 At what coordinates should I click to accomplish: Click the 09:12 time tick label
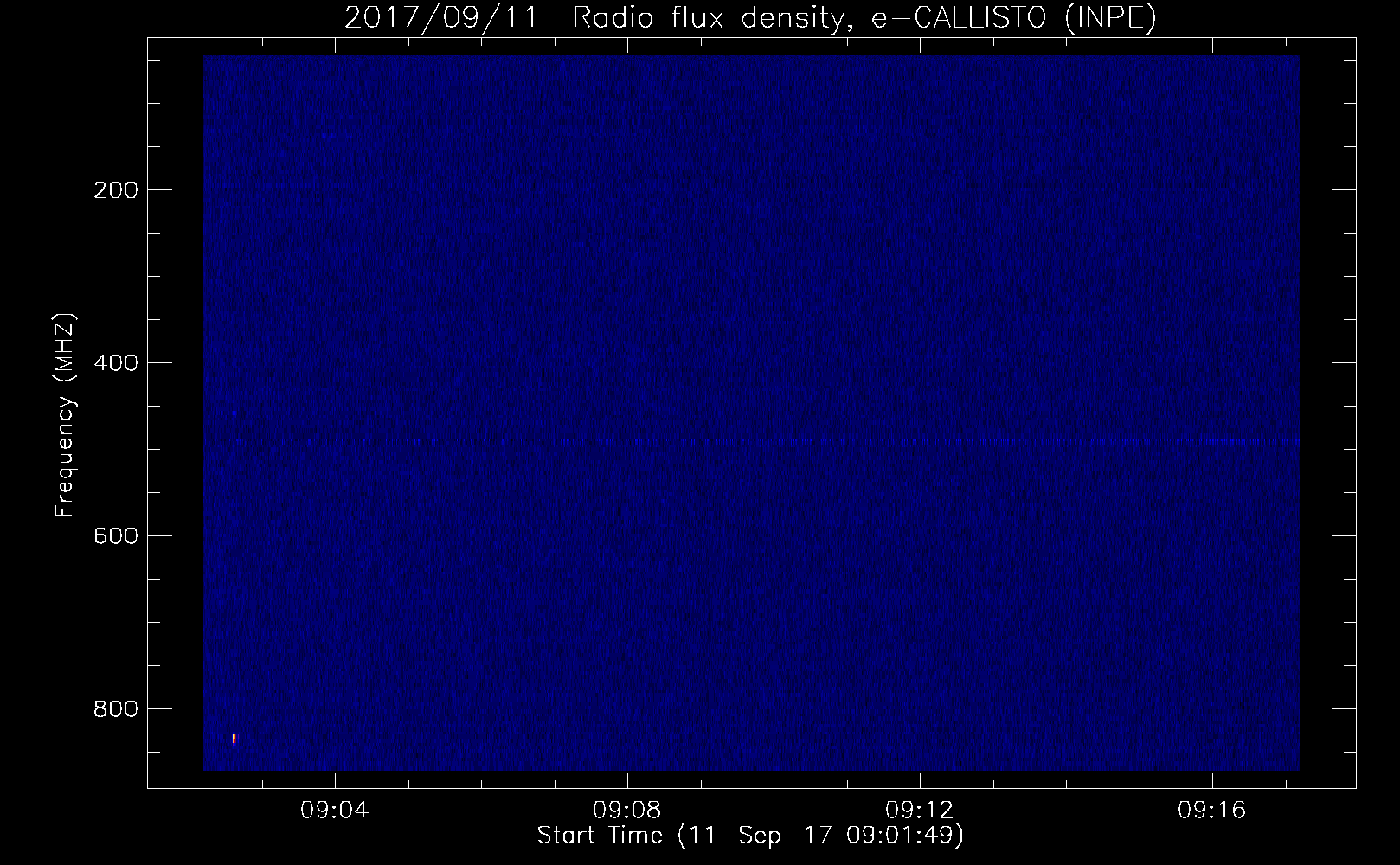(920, 811)
